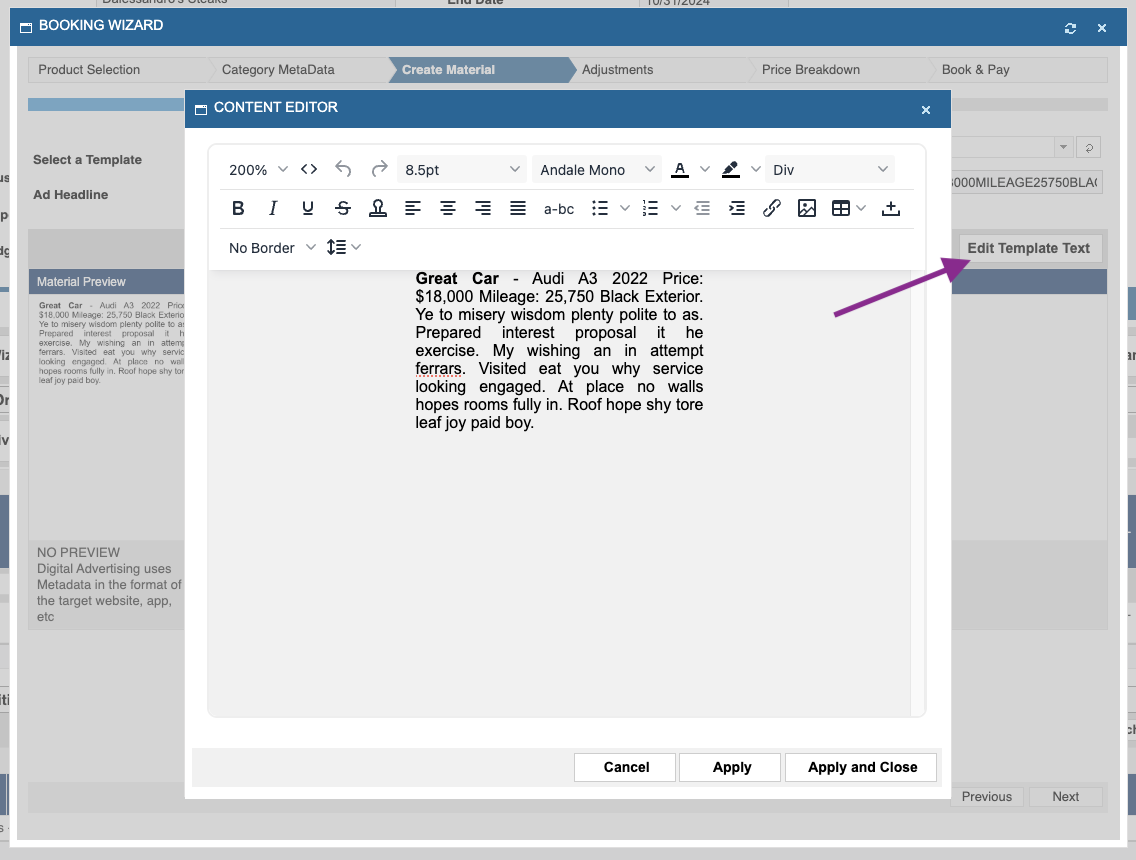Insert a link with the chain icon

point(772,209)
